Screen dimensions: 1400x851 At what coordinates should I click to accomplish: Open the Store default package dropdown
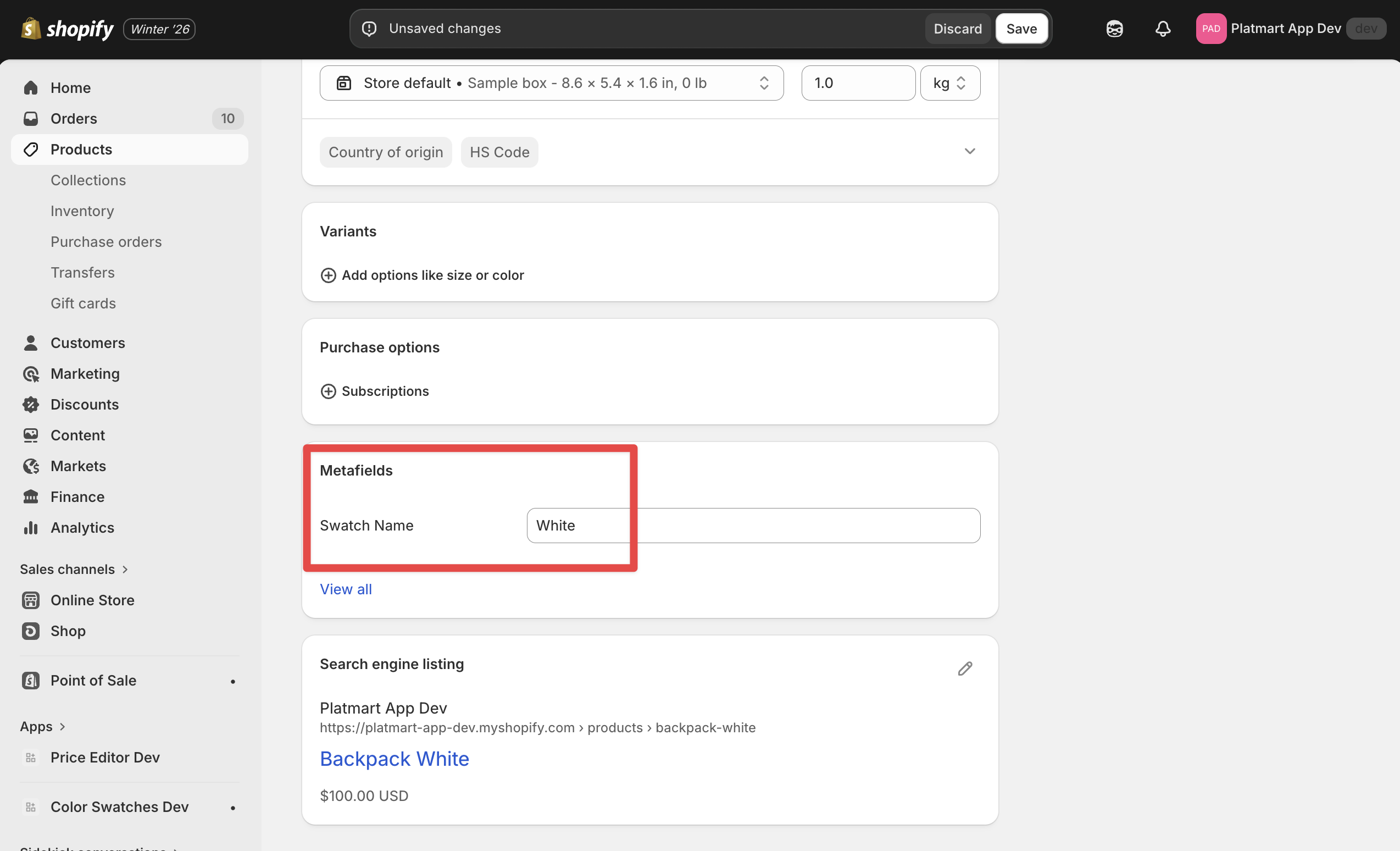tap(551, 83)
